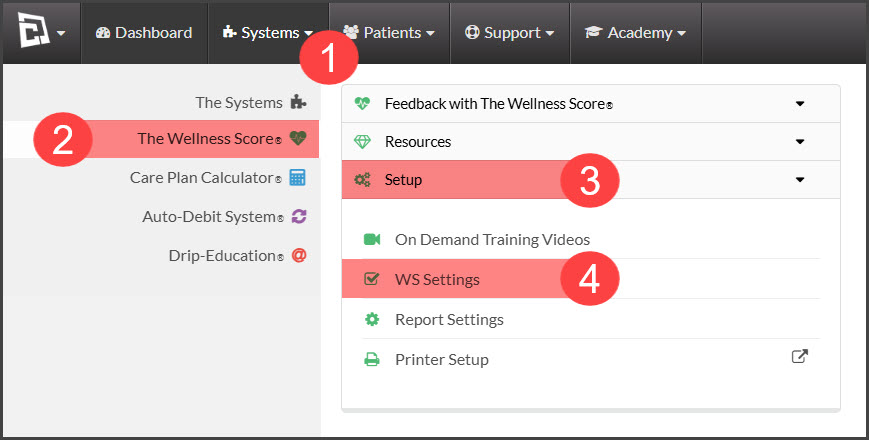Screen dimensions: 869x440
Task: Open the Support menu
Action: (x=509, y=33)
